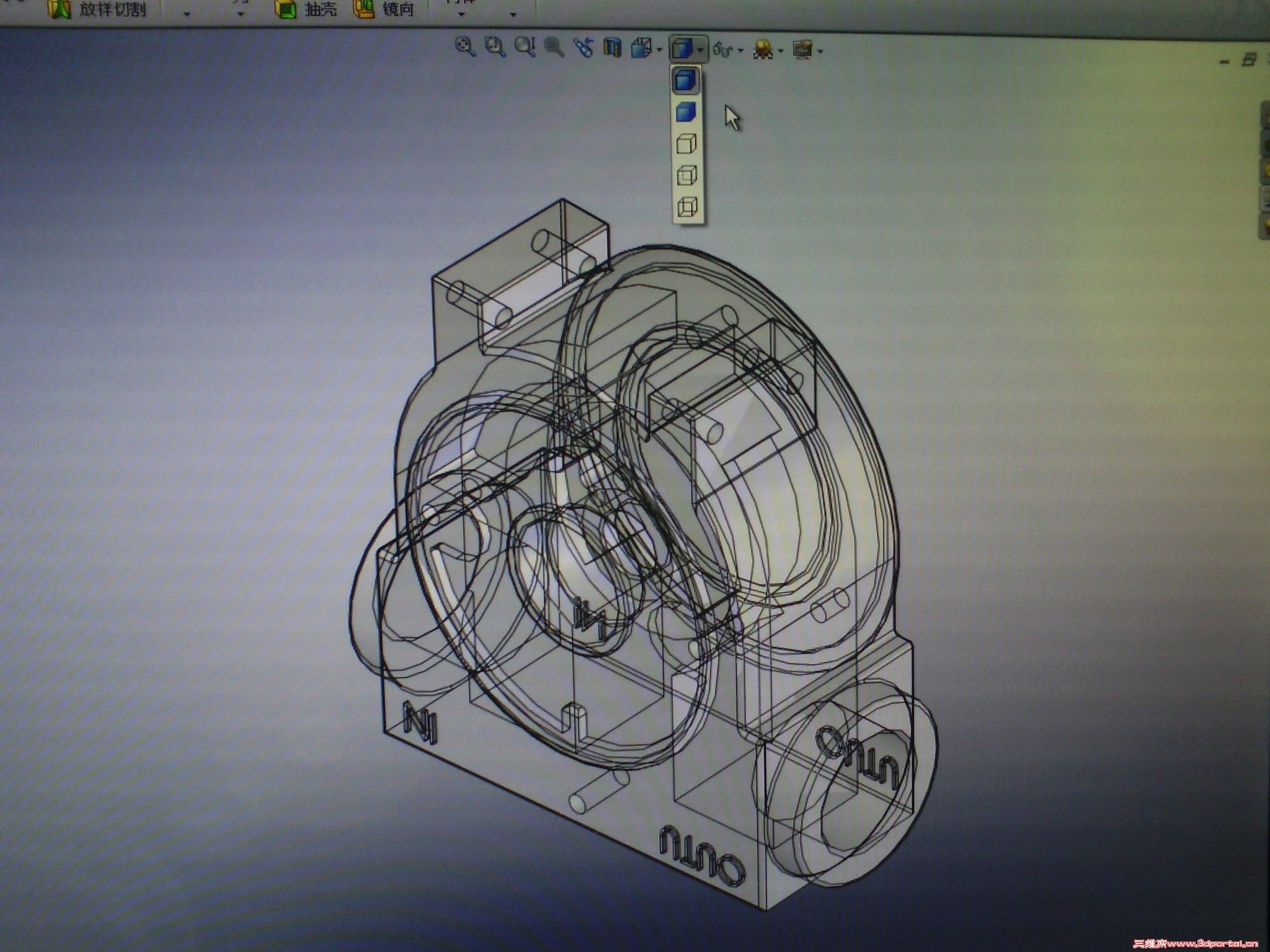Image resolution: width=1270 pixels, height=952 pixels.
Task: Open the dropdown arrow just before 抽壳 icon
Action: click(241, 14)
